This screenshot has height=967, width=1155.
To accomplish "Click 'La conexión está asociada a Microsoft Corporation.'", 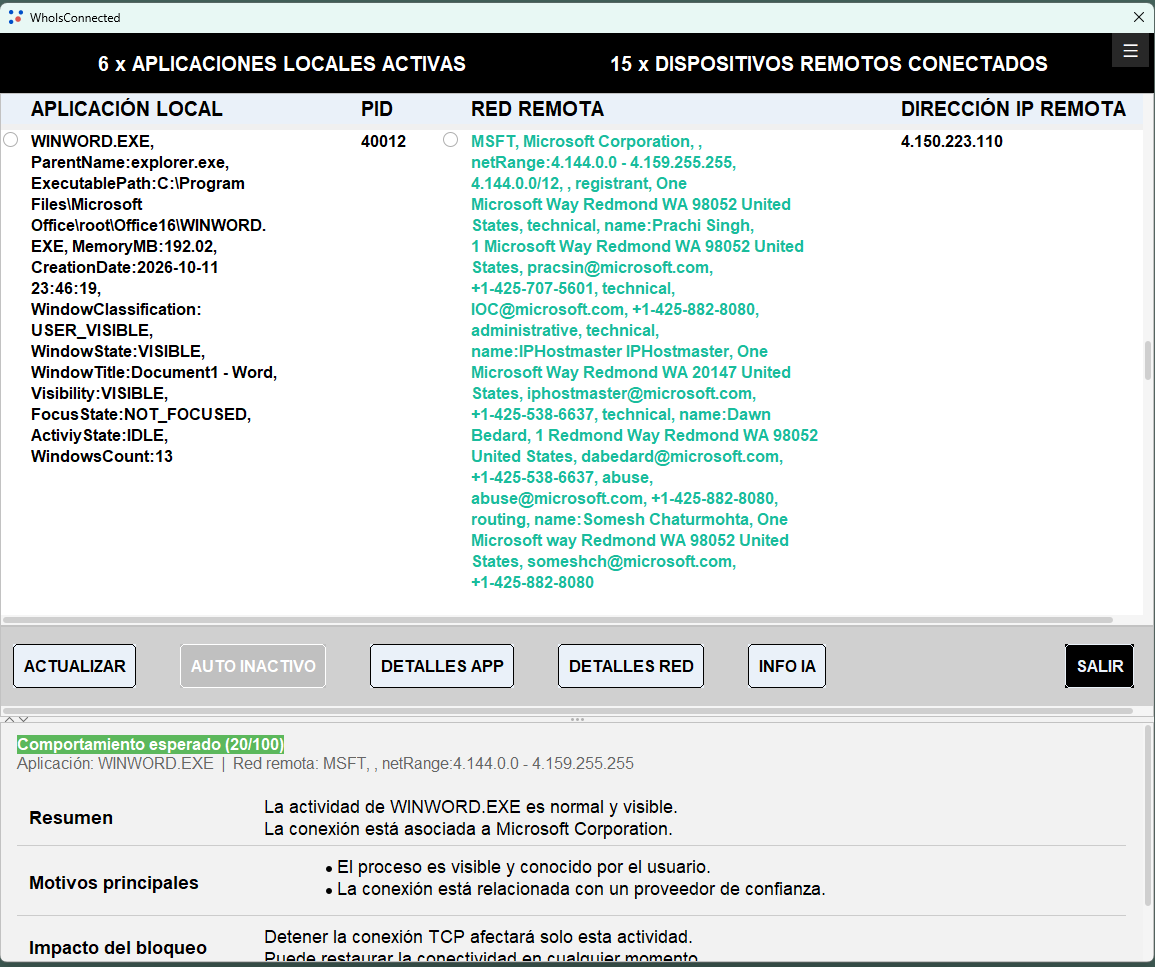I will 468,829.
